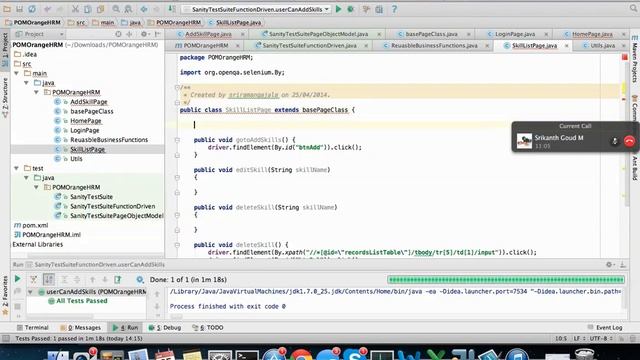Collapse all icon in Project panel header
The image size is (640, 360).
(129, 34)
